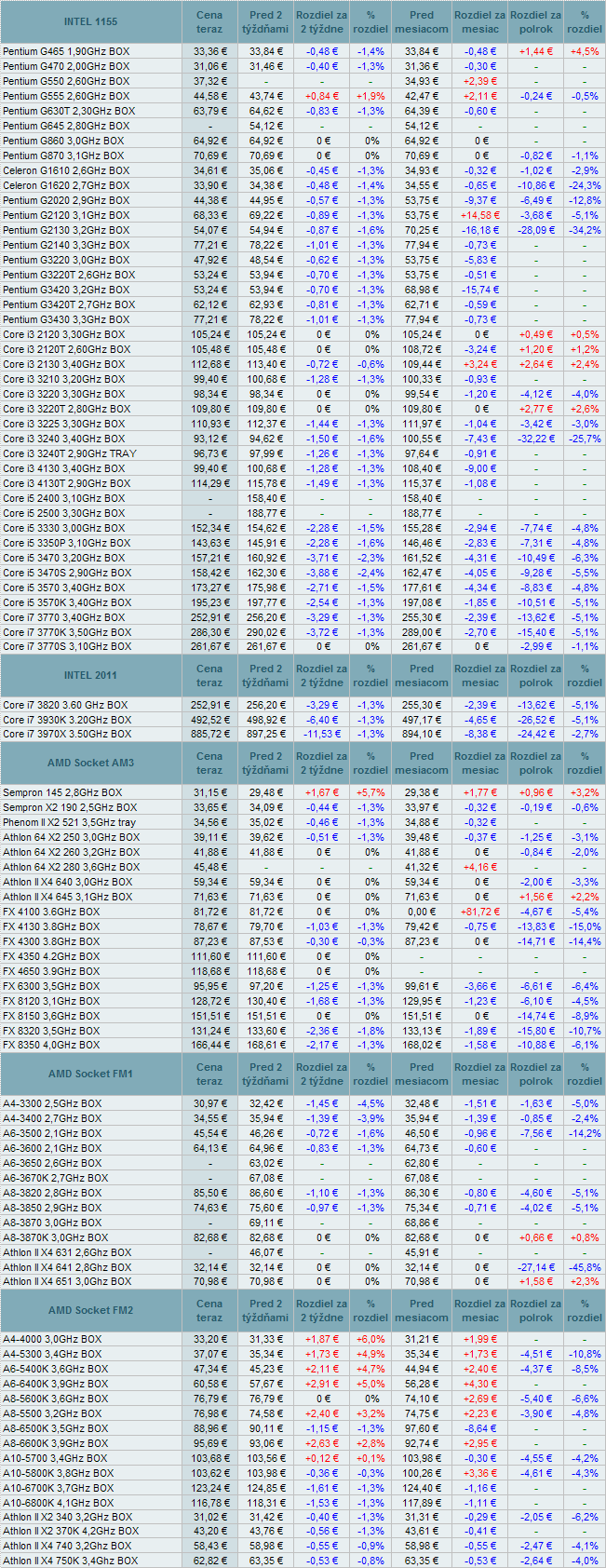The image size is (606, 1568).
Task: Click Rozdiel za polrok header in AMD Socket AM3 section
Action: coord(536,763)
